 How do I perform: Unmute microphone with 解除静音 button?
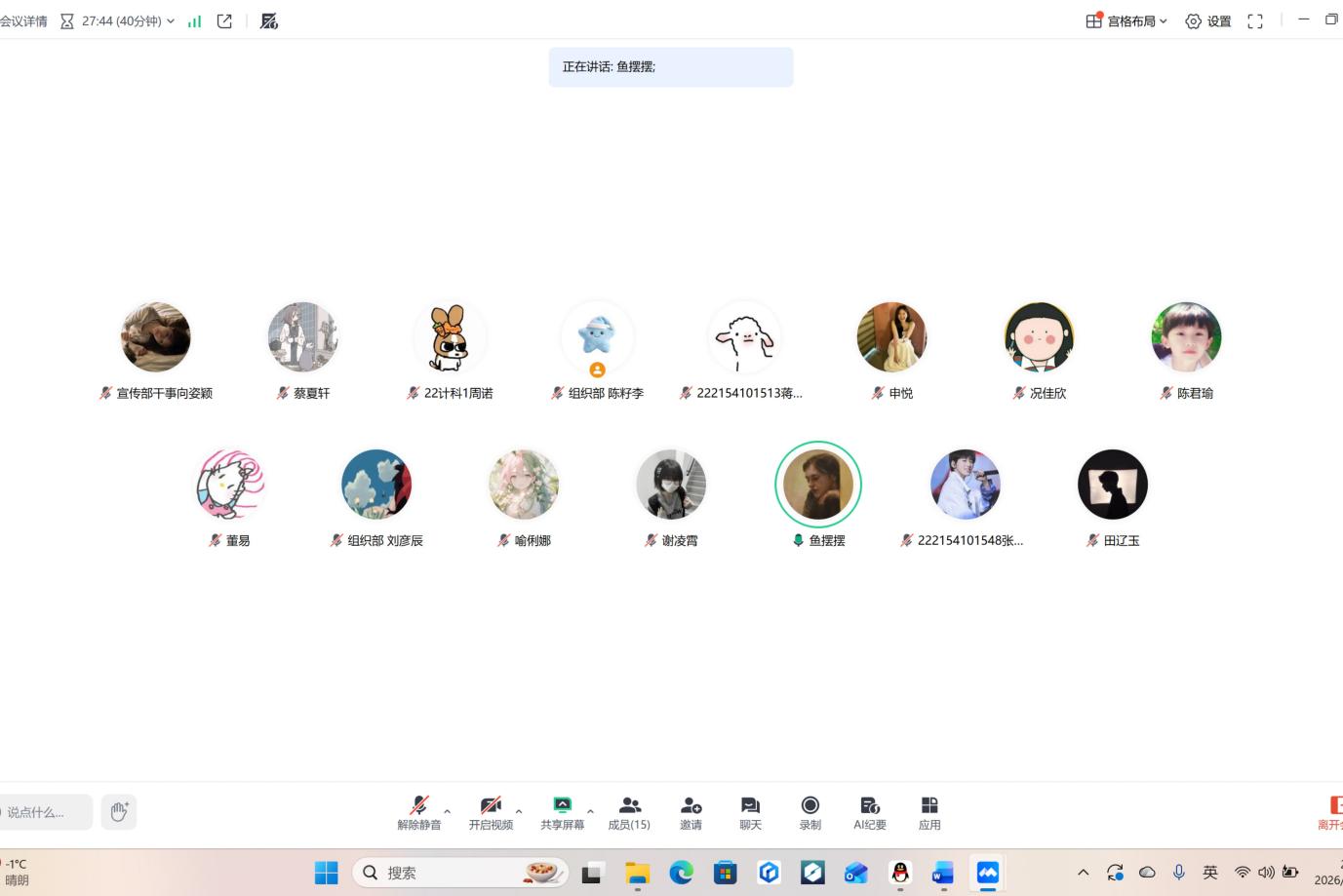(x=418, y=810)
